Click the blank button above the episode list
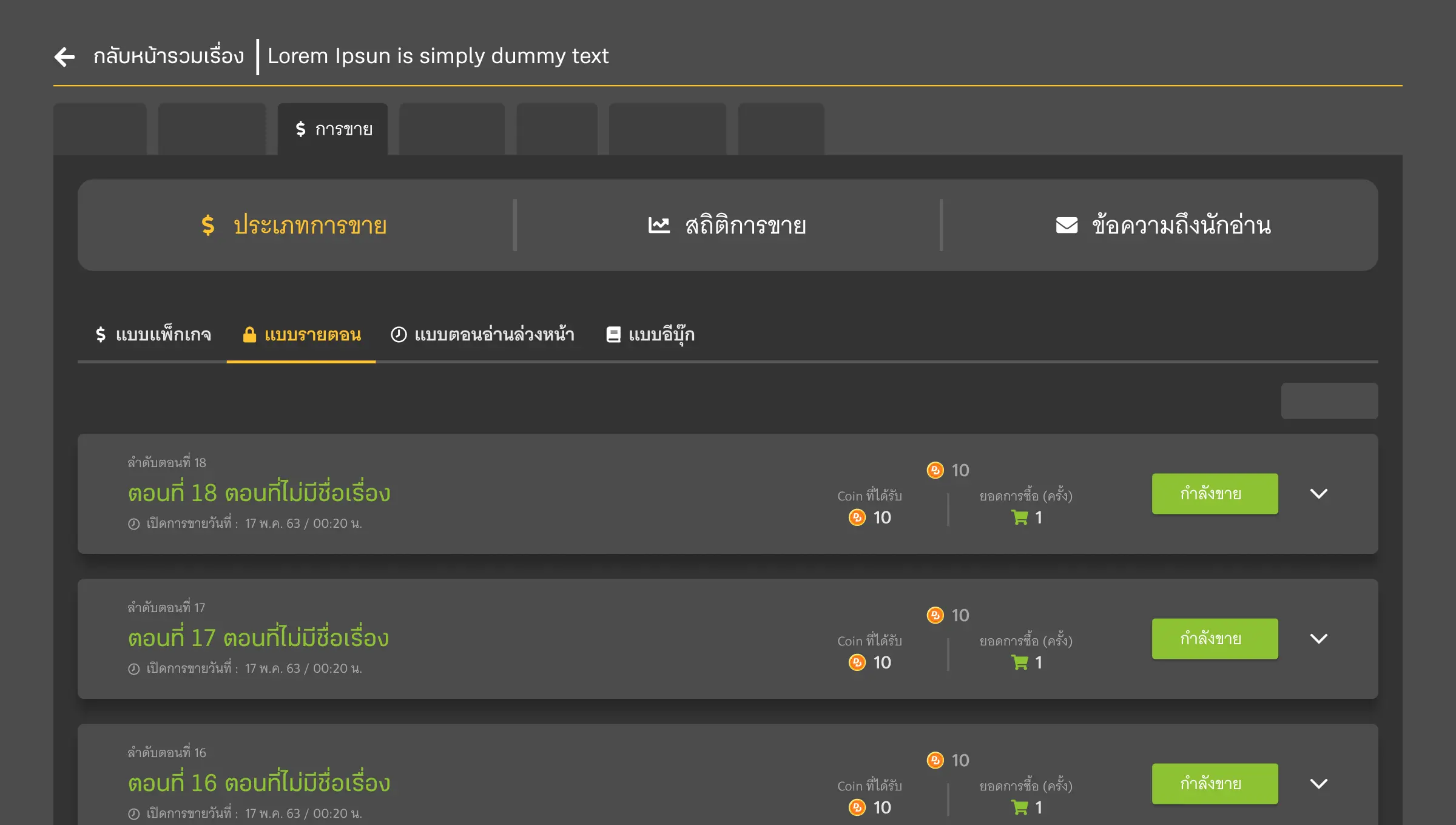The width and height of the screenshot is (1456, 825). pos(1329,401)
